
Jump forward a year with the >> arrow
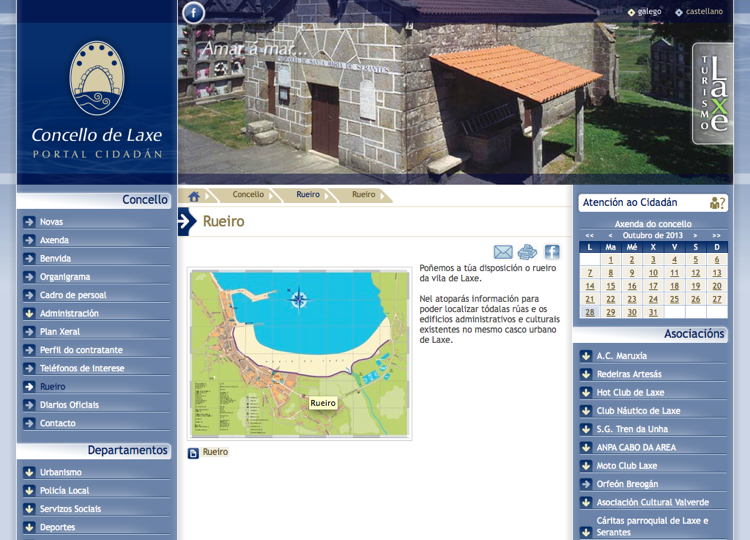(716, 235)
